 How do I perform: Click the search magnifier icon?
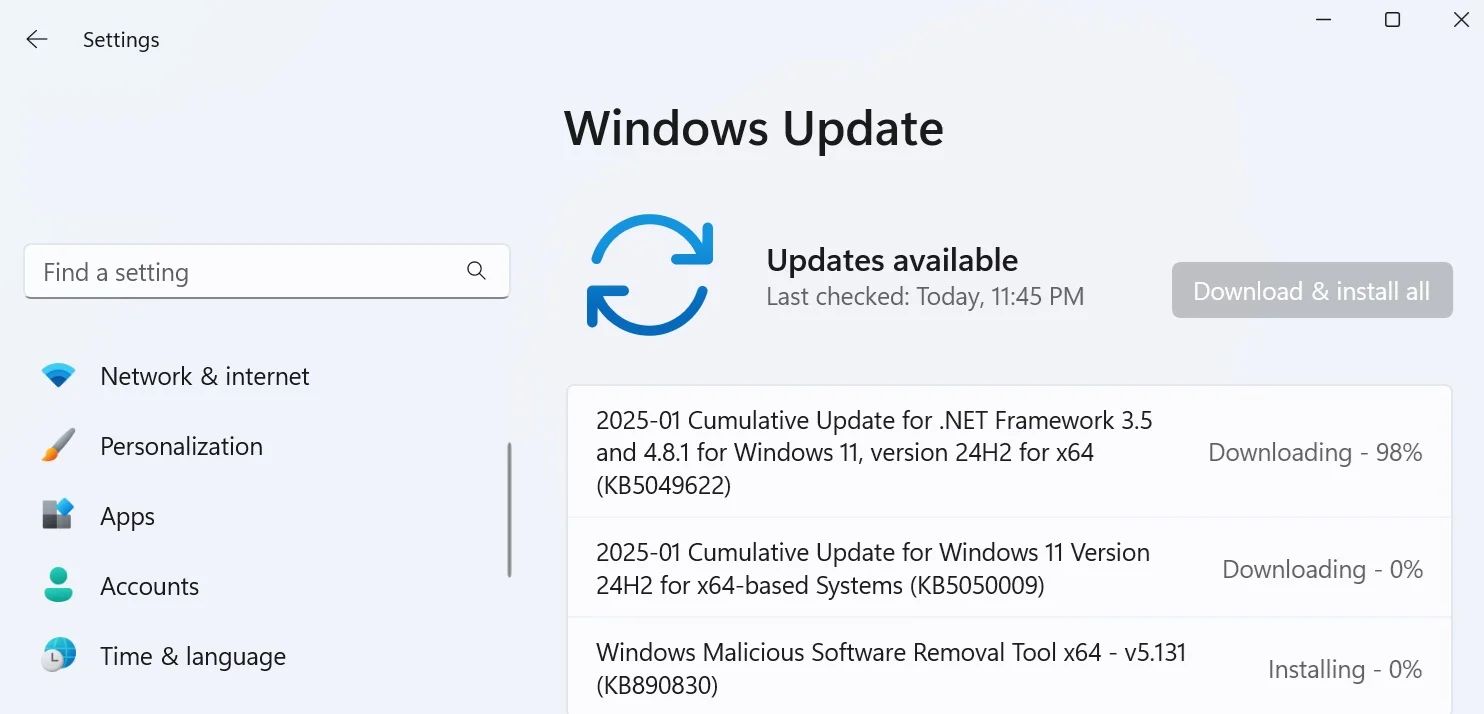coord(476,271)
